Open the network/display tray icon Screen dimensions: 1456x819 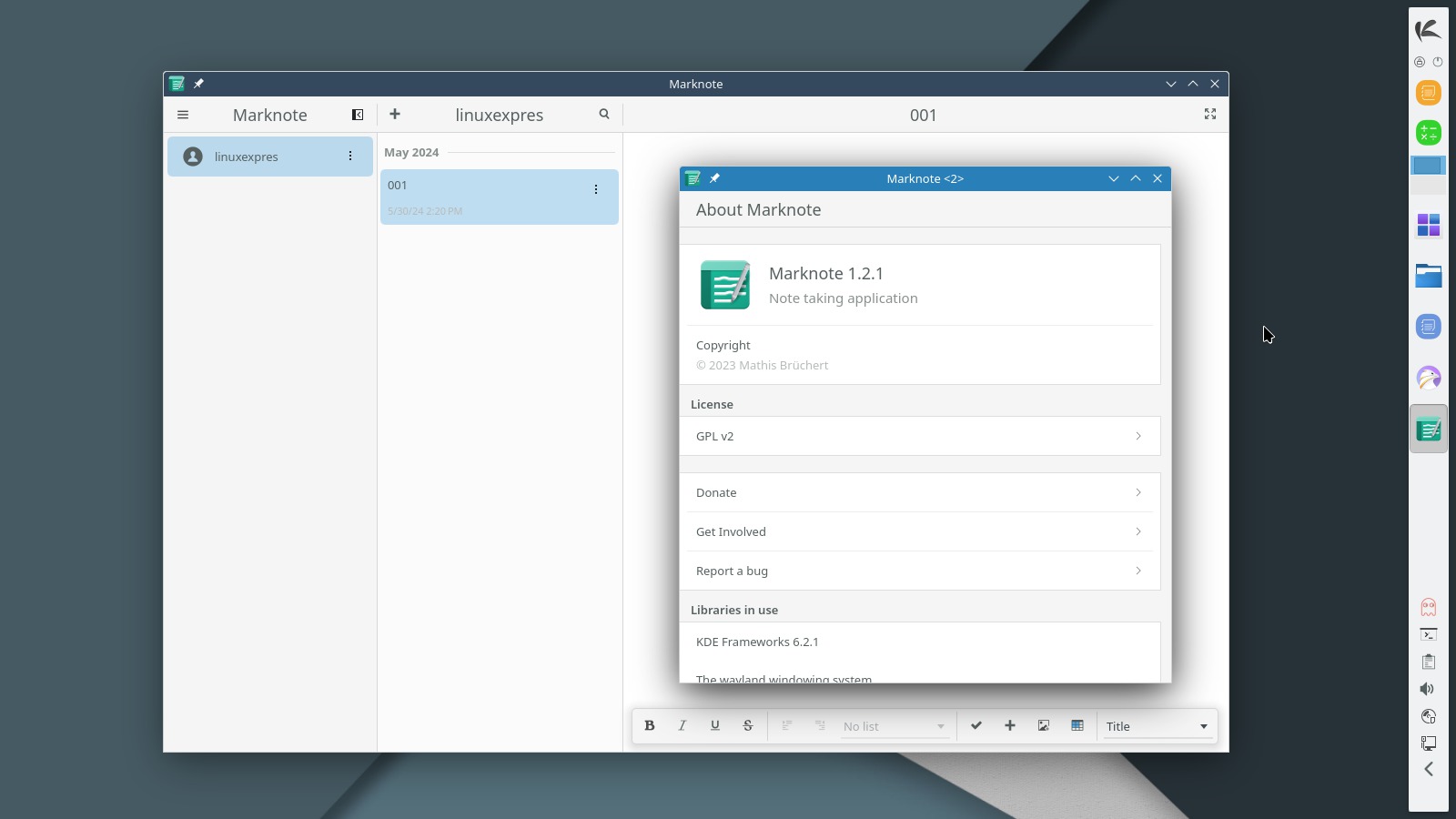coord(1429,743)
